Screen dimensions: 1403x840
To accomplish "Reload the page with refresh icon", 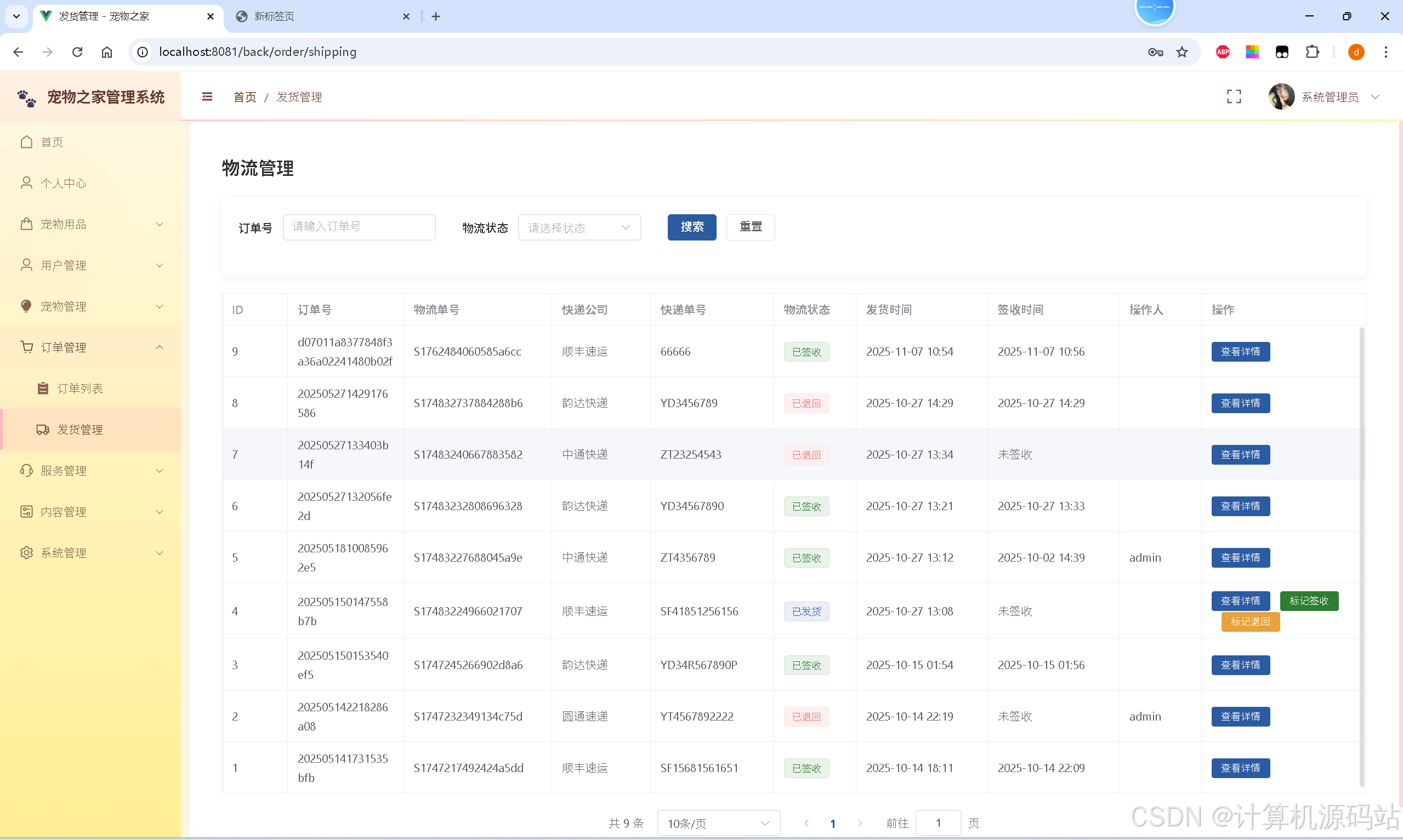I will (77, 52).
